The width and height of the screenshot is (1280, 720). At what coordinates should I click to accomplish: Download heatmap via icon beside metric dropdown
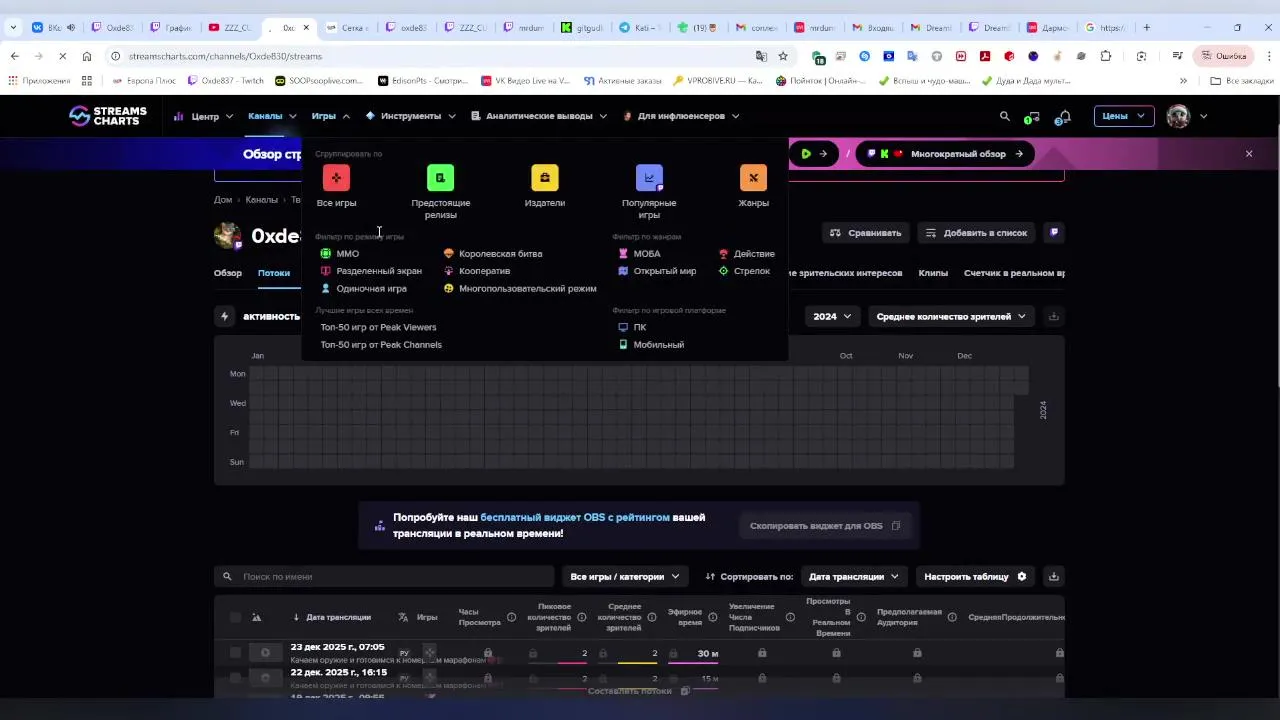1053,316
